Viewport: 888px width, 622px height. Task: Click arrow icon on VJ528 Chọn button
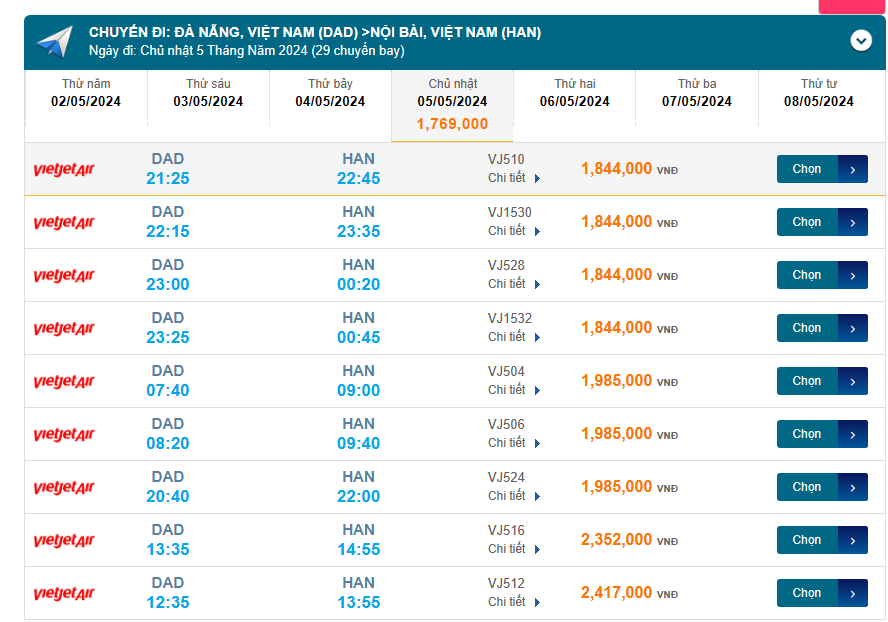[x=852, y=275]
